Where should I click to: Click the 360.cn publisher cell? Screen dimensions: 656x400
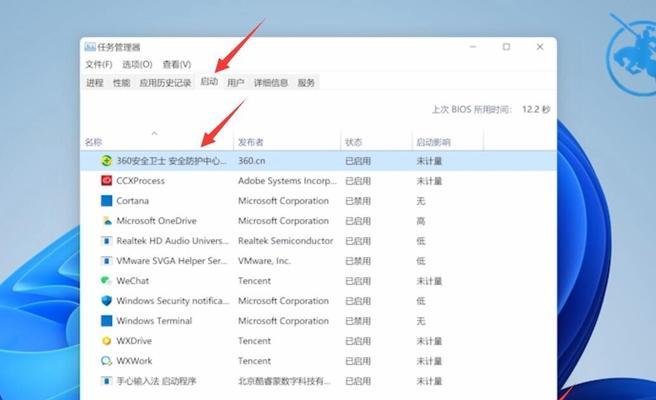click(x=251, y=161)
